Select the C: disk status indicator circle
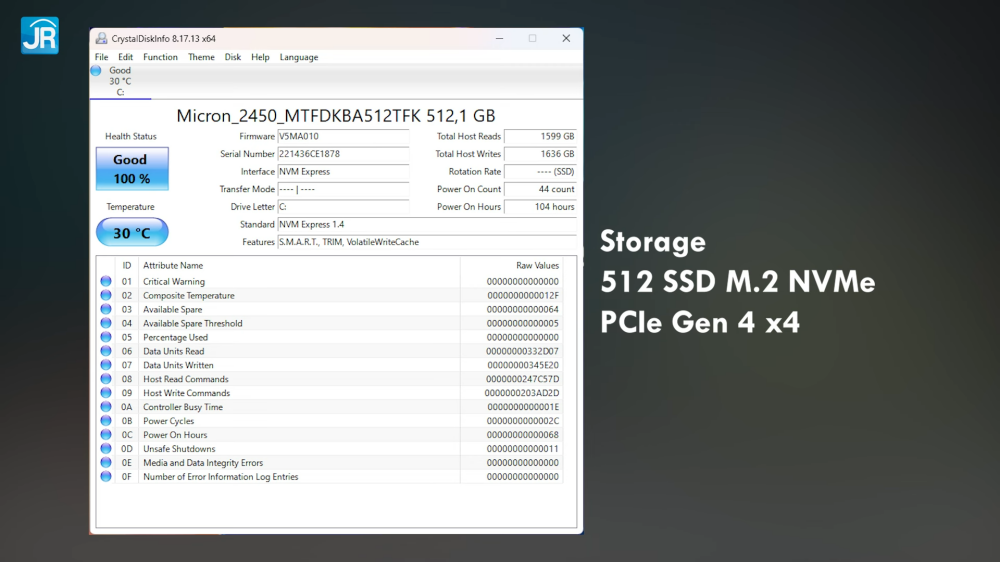 96,71
